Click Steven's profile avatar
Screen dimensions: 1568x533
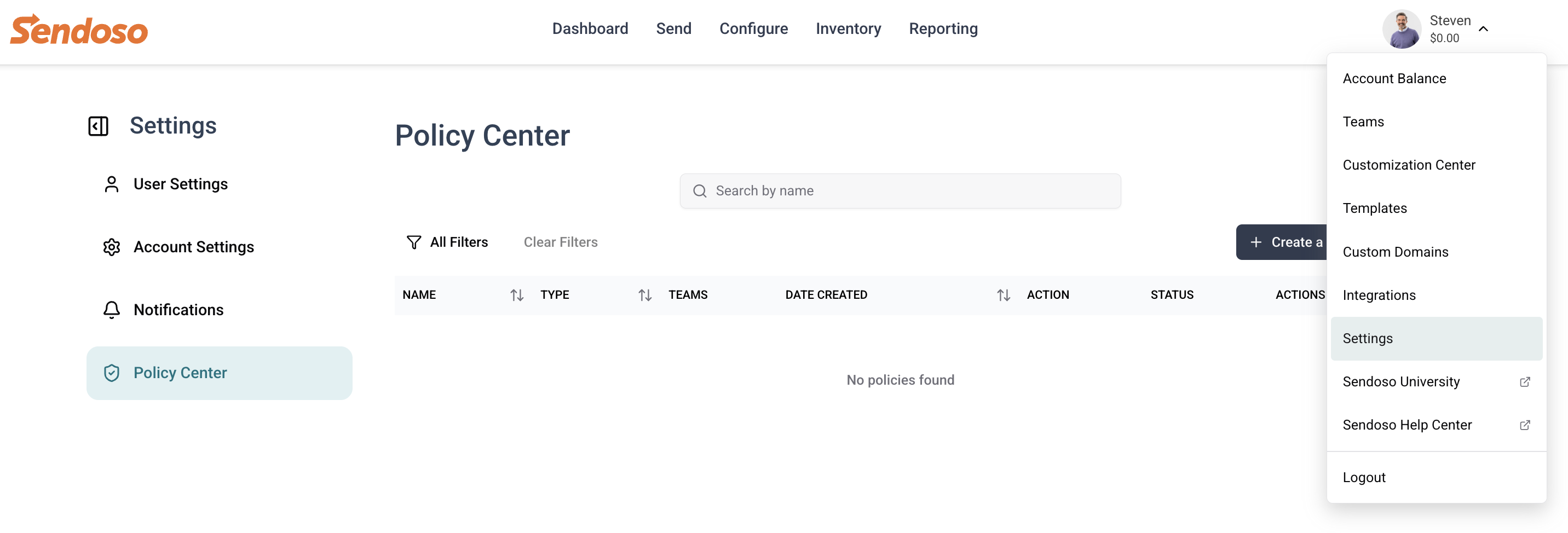pos(1402,28)
